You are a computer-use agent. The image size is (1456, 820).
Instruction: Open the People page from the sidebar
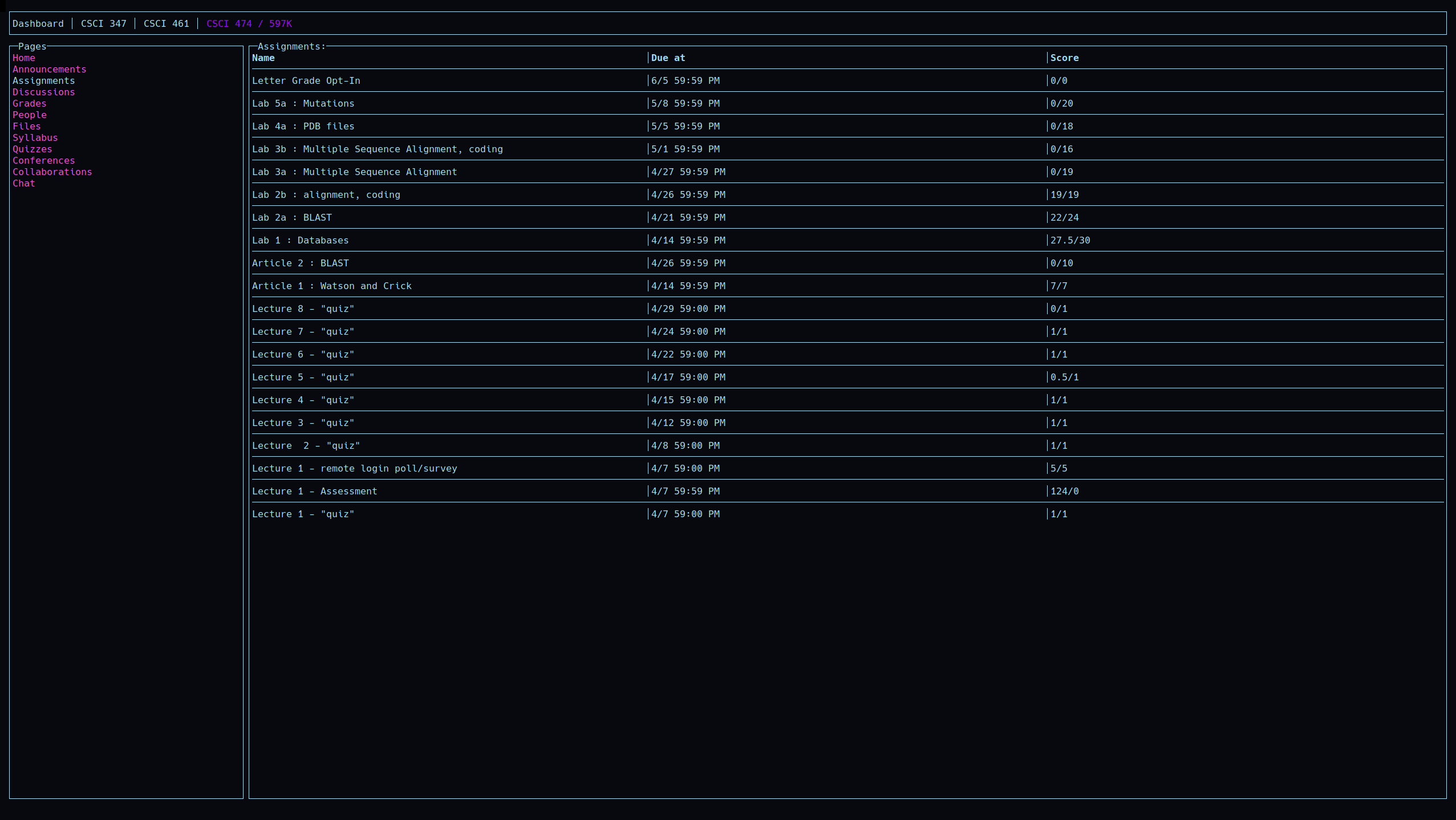pyautogui.click(x=30, y=115)
